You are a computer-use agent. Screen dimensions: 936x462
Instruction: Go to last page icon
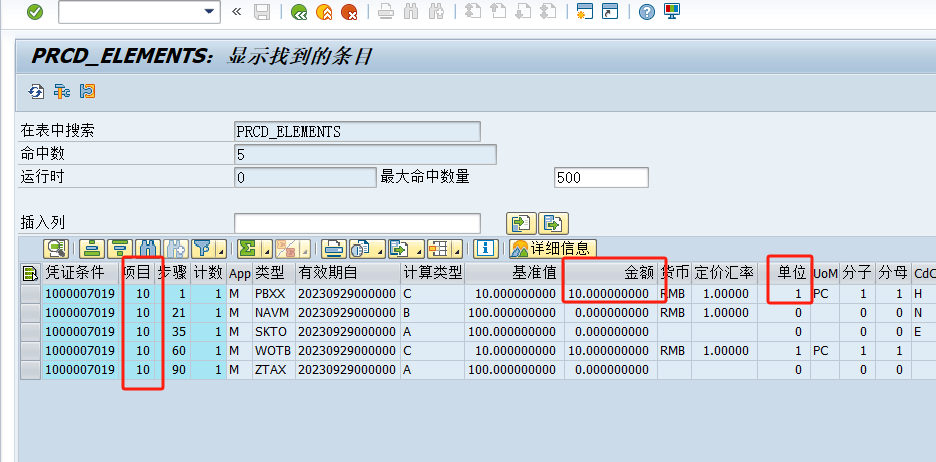pyautogui.click(x=548, y=12)
